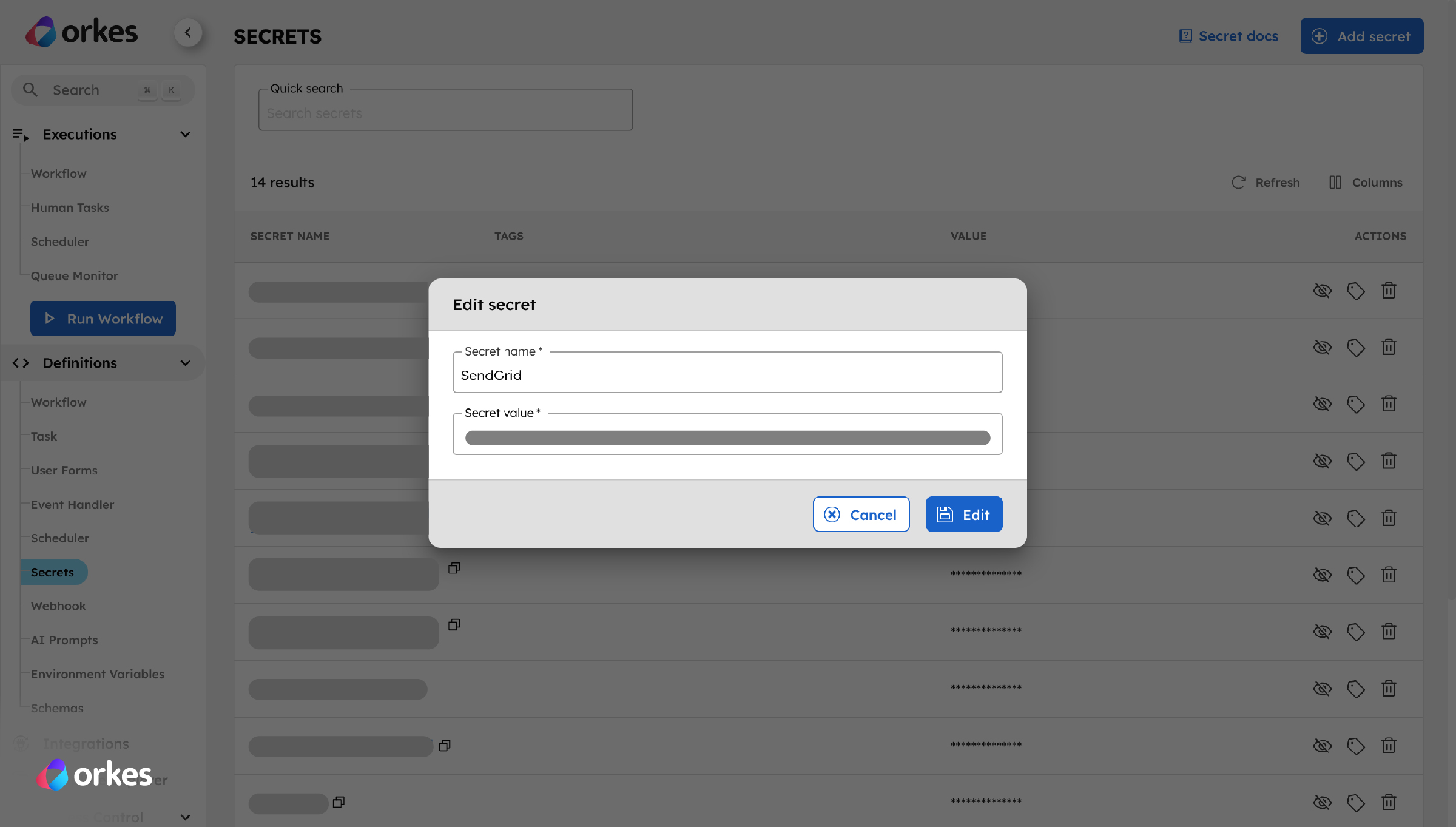
Task: Toggle value visibility in second secrets row
Action: 1322,347
